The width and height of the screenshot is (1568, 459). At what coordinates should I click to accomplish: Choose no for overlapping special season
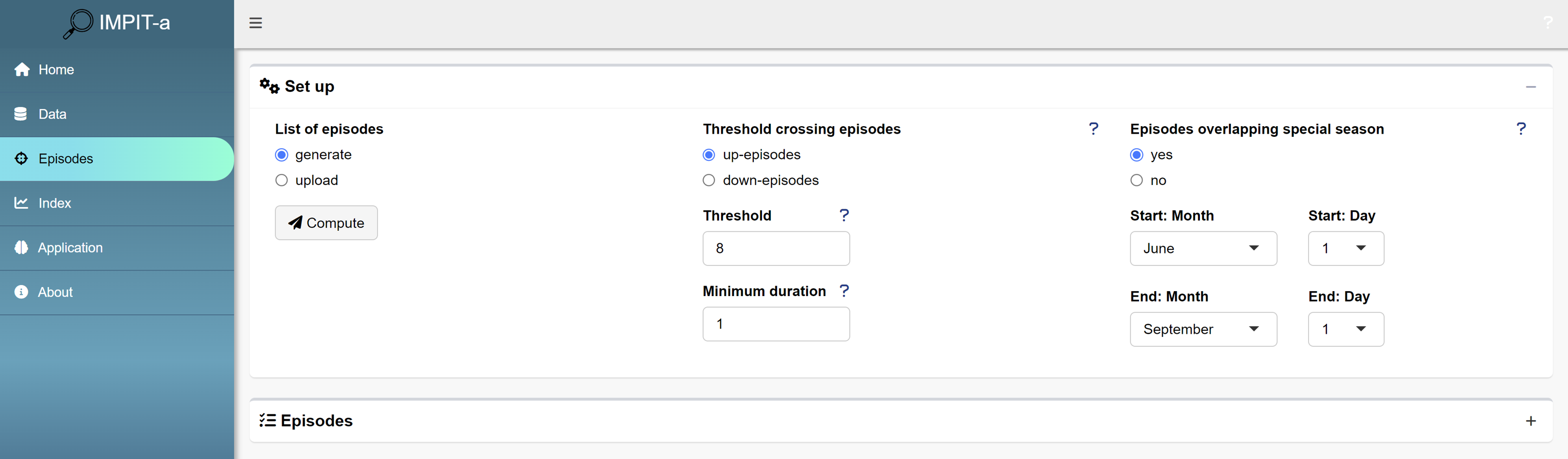1137,180
